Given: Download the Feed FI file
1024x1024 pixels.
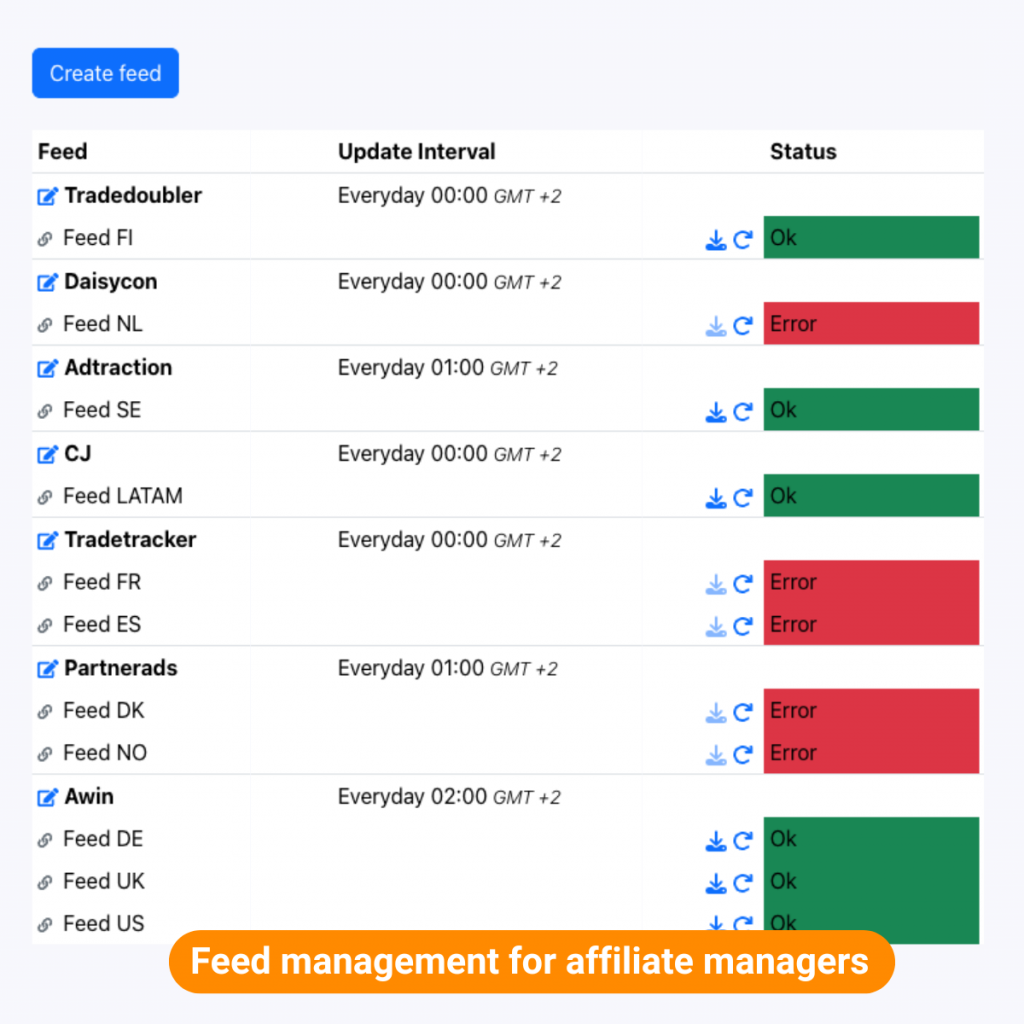Looking at the screenshot, I should tap(716, 240).
